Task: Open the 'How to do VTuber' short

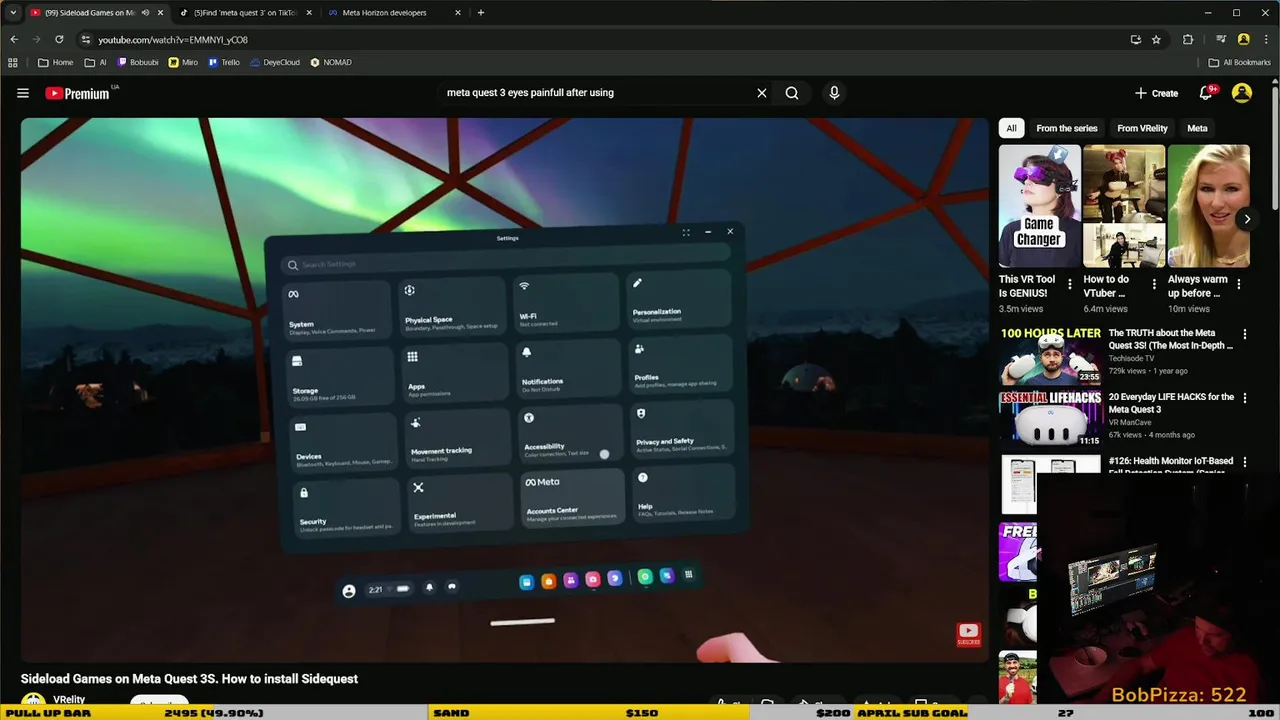Action: click(1124, 206)
